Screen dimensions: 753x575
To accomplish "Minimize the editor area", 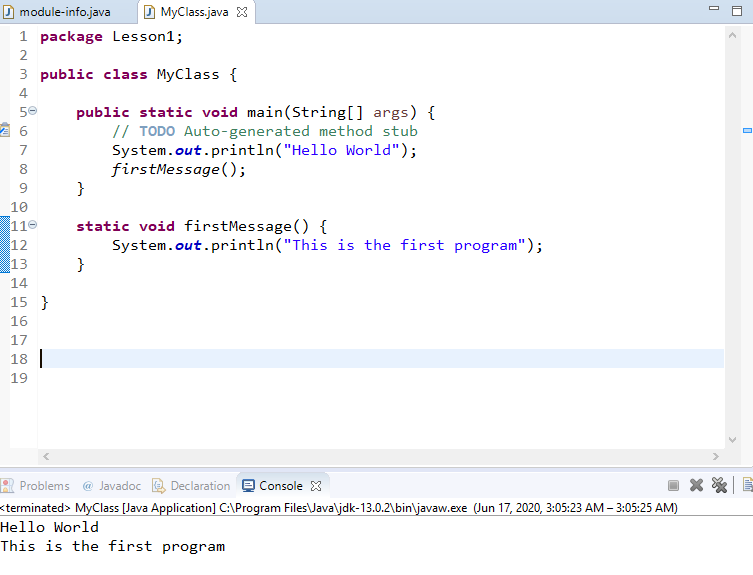I will click(x=714, y=9).
